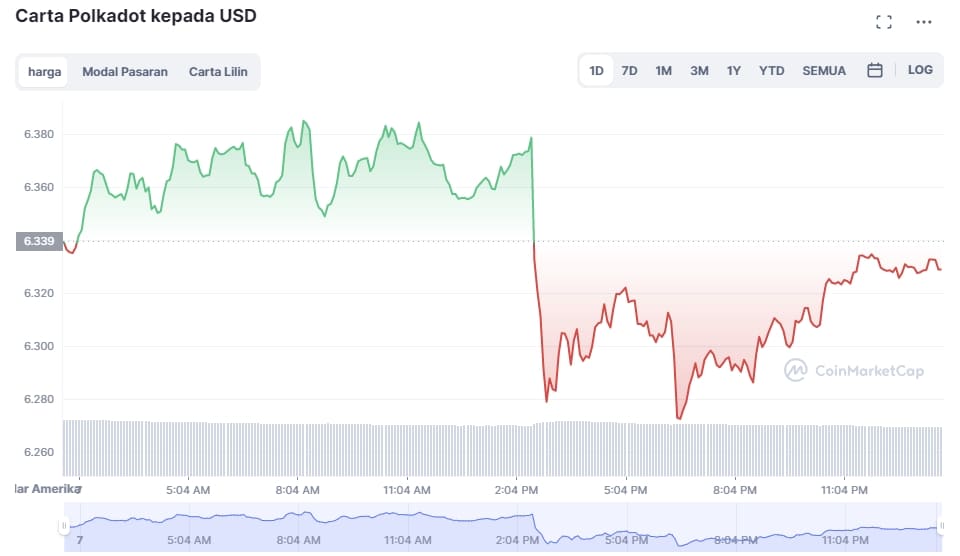Image resolution: width=960 pixels, height=556 pixels.
Task: Select the 7D time range
Action: tap(629, 71)
